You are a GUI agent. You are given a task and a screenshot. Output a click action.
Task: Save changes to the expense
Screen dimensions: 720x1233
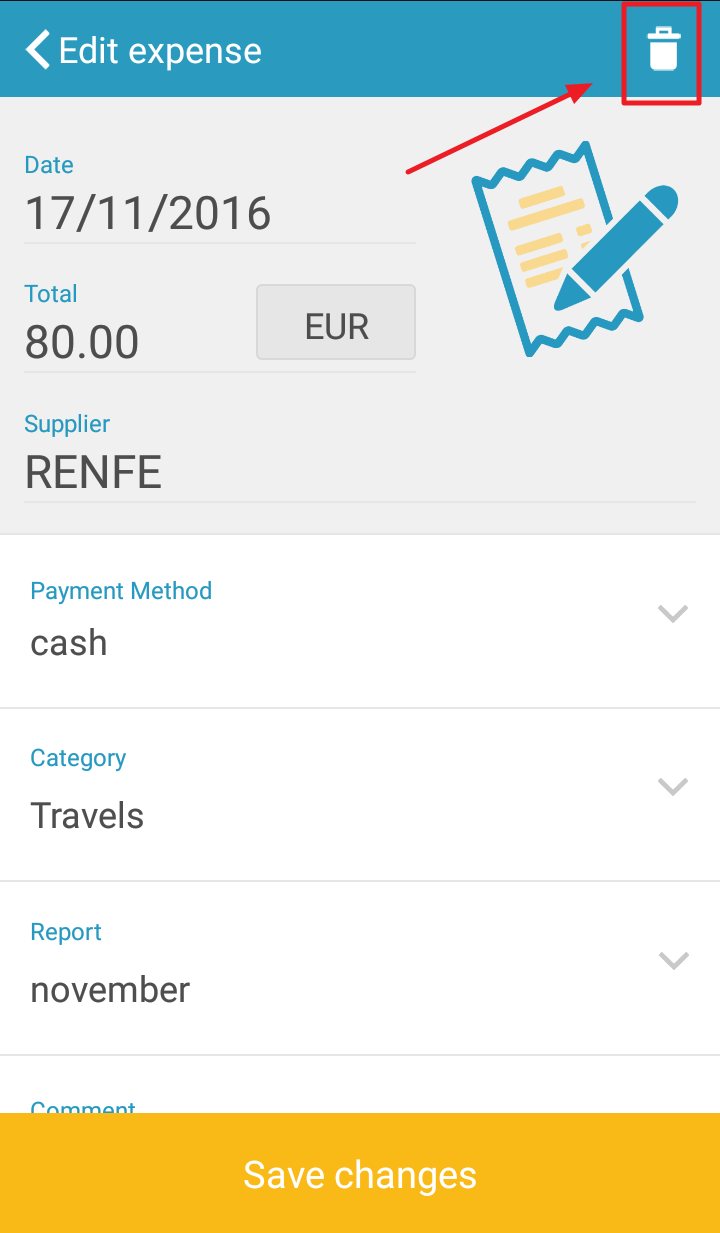pos(360,1173)
